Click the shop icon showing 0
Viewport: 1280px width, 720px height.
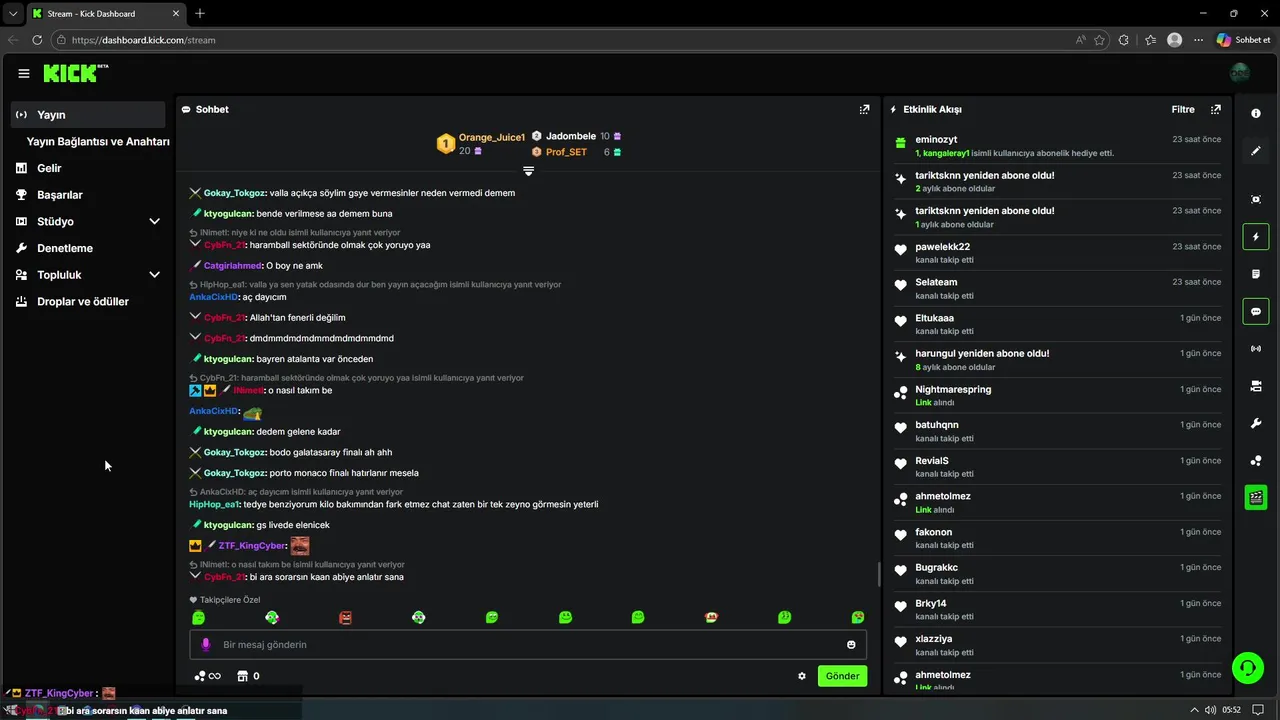pyautogui.click(x=248, y=676)
